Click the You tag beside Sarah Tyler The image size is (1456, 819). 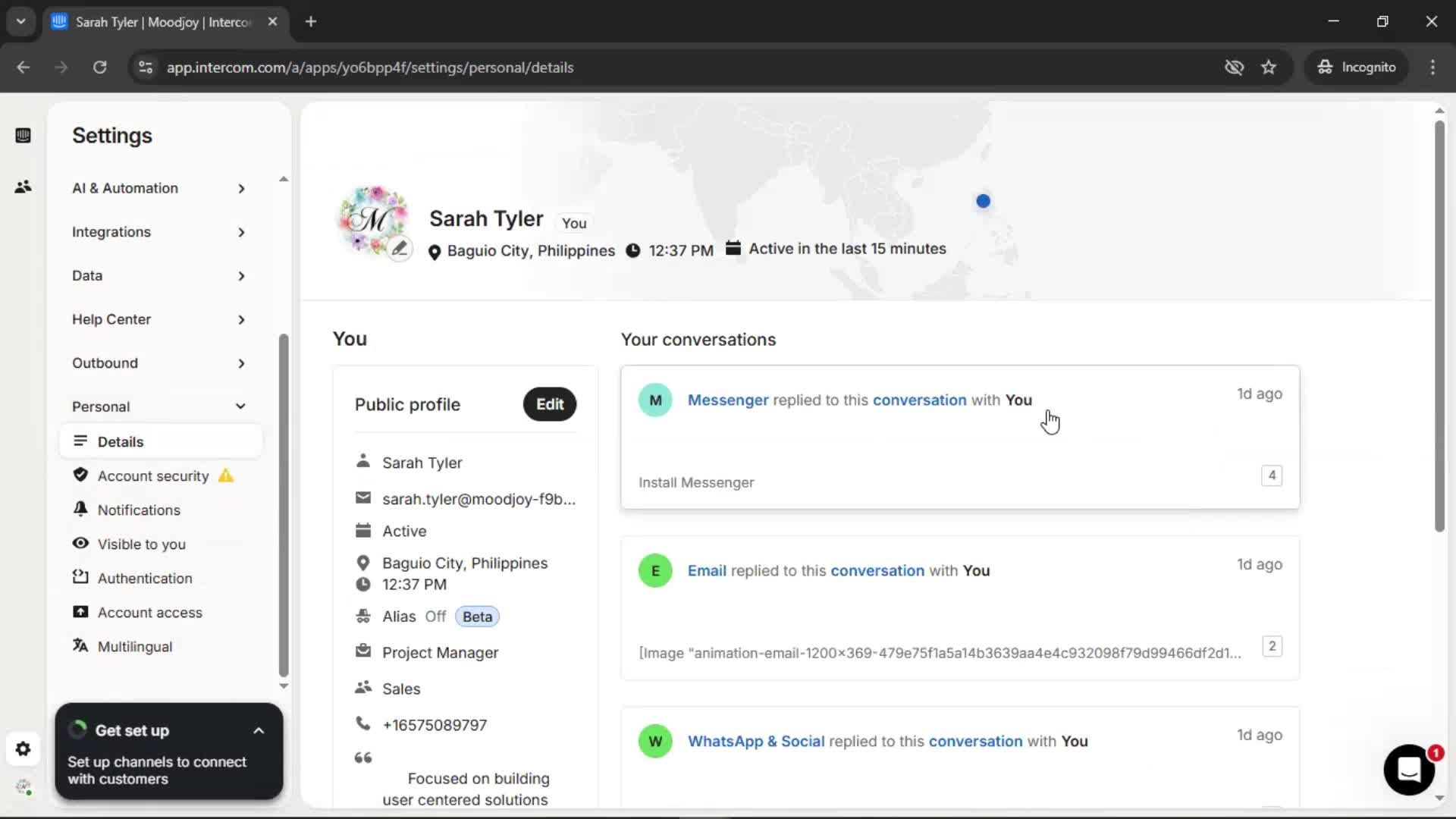[x=574, y=223]
